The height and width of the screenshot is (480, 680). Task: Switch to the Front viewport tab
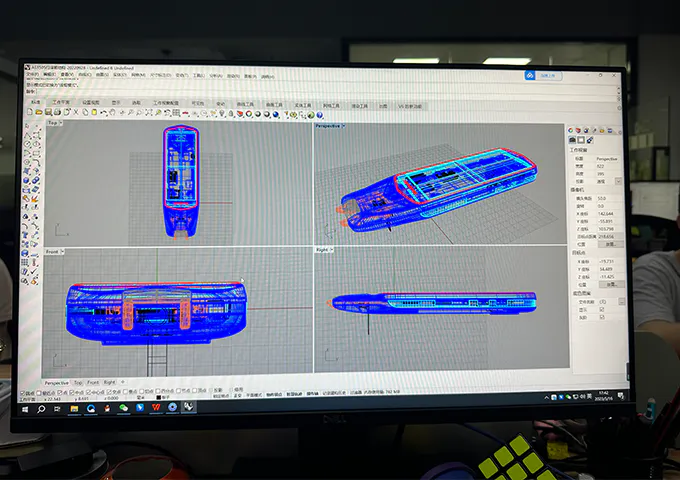pyautogui.click(x=92, y=382)
